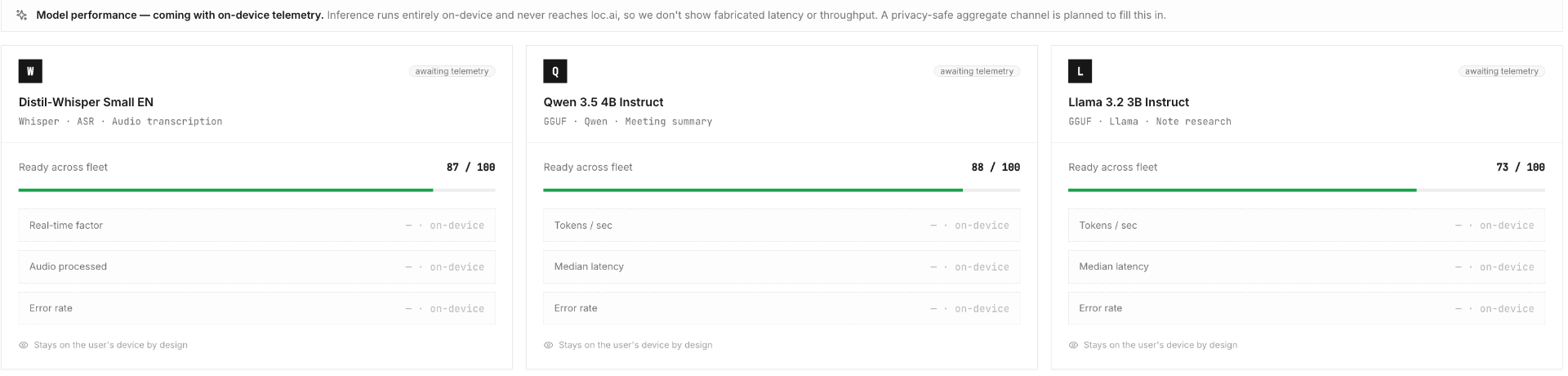1568x376 pixels.
Task: Click Distil-Whisper fleet readiness progress bar
Action: pyautogui.click(x=256, y=190)
